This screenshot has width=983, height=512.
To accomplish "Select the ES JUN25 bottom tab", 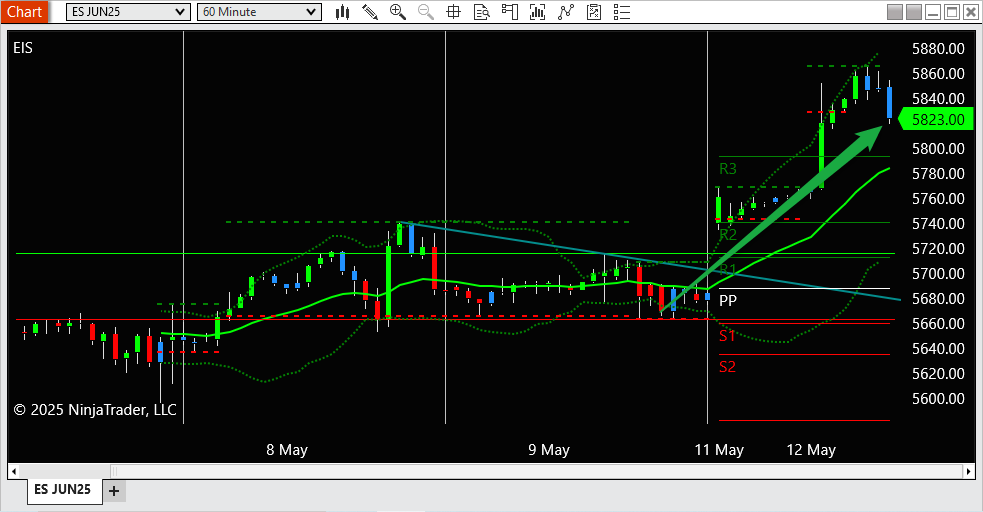I will click(x=63, y=489).
